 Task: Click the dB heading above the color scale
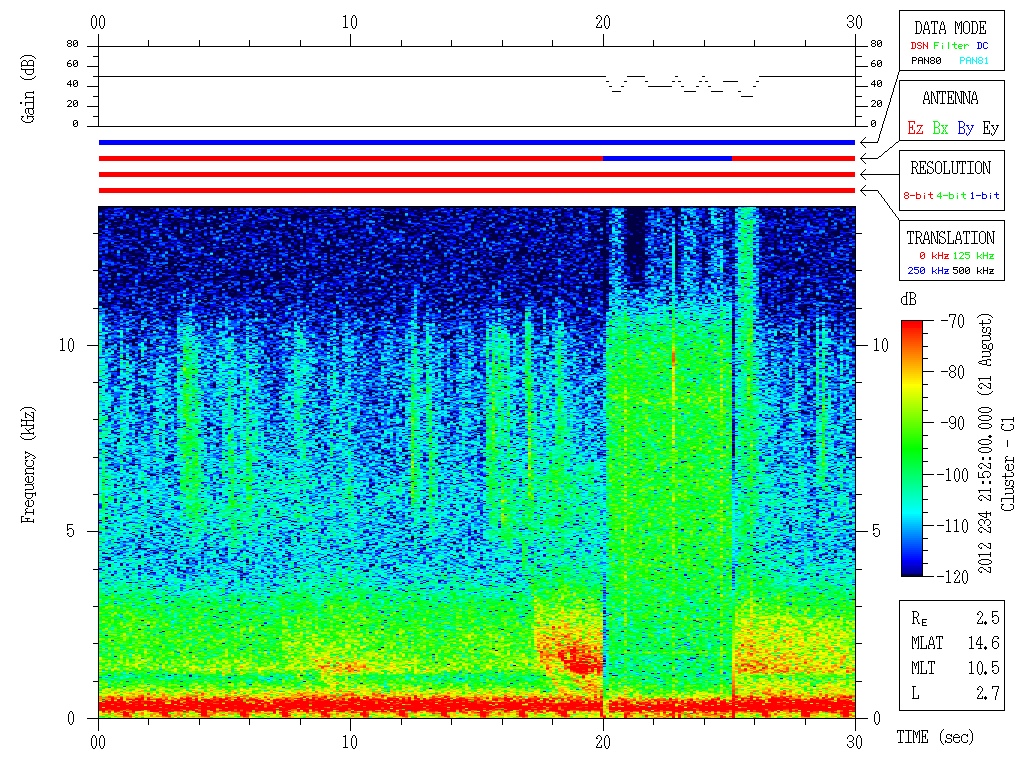click(x=908, y=299)
